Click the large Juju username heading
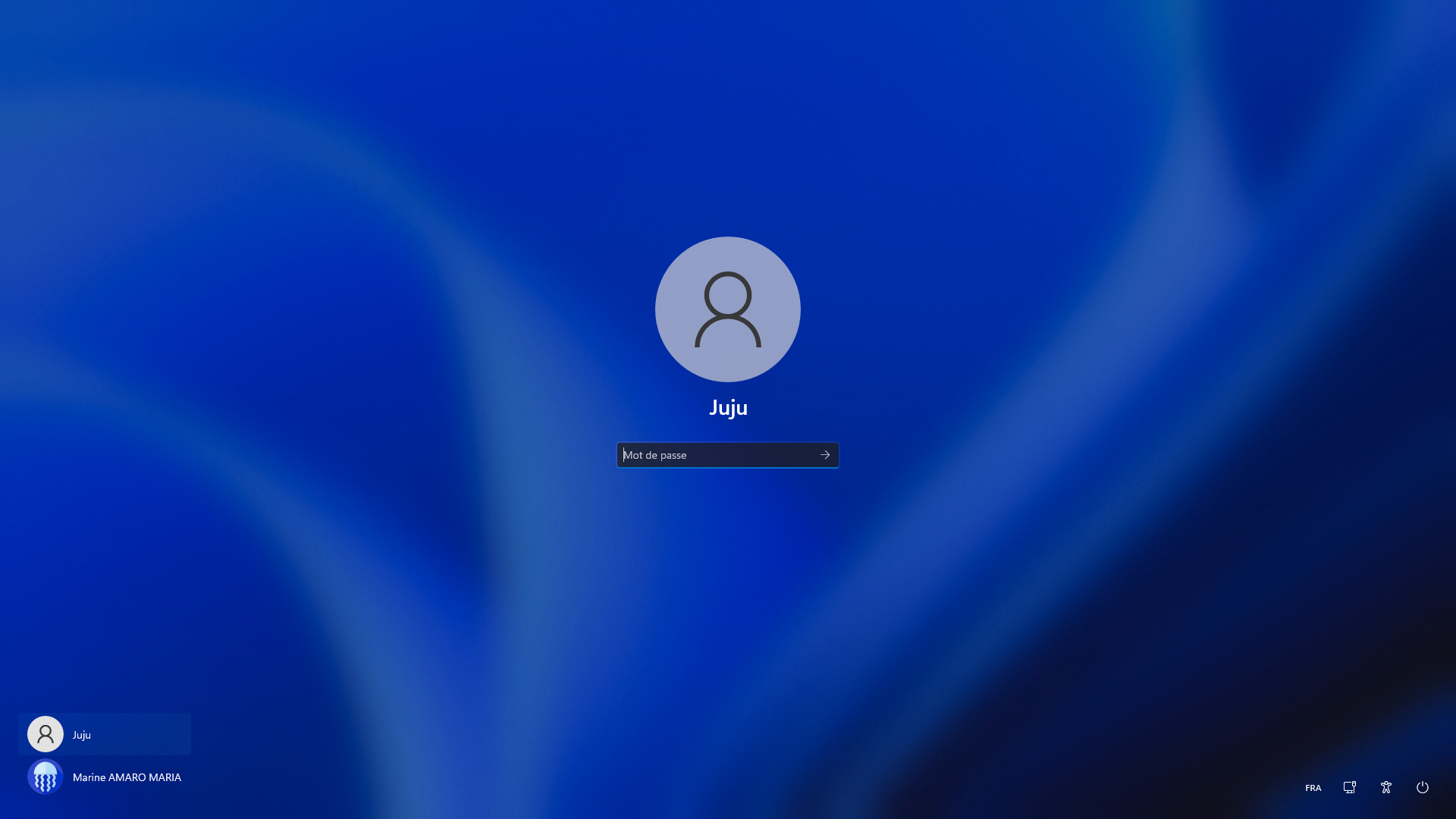The width and height of the screenshot is (1456, 819). click(728, 408)
